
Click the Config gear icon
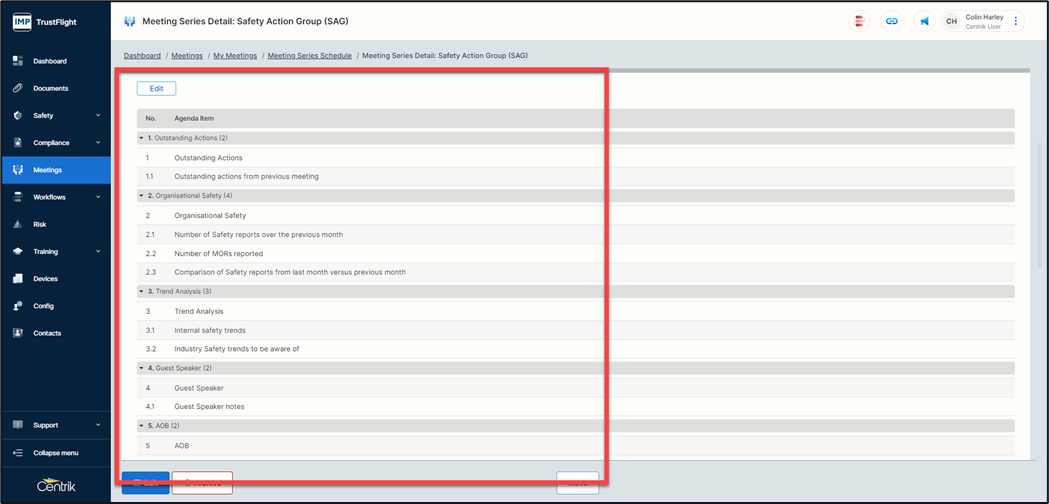coord(18,306)
